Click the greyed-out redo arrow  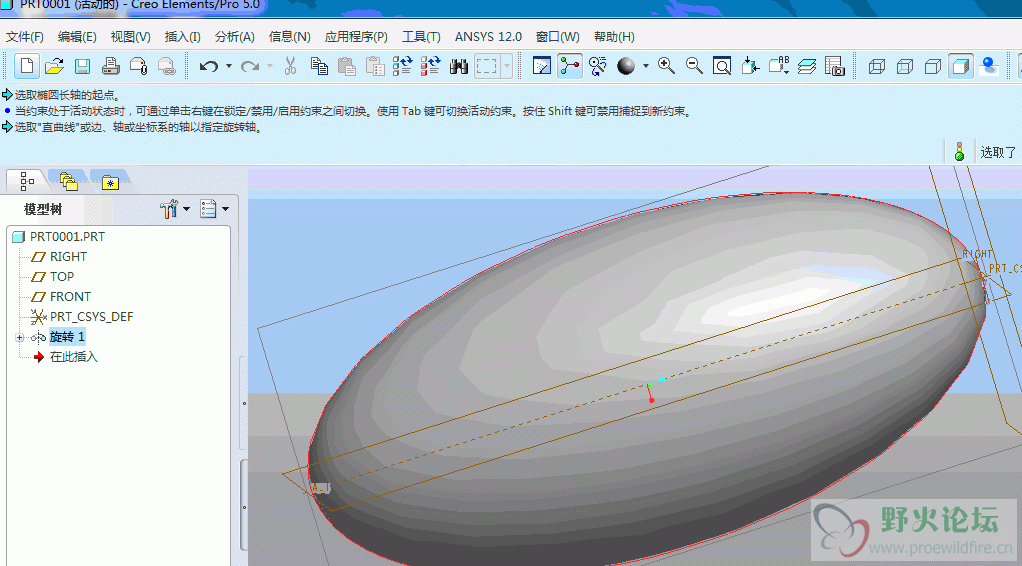pos(250,66)
